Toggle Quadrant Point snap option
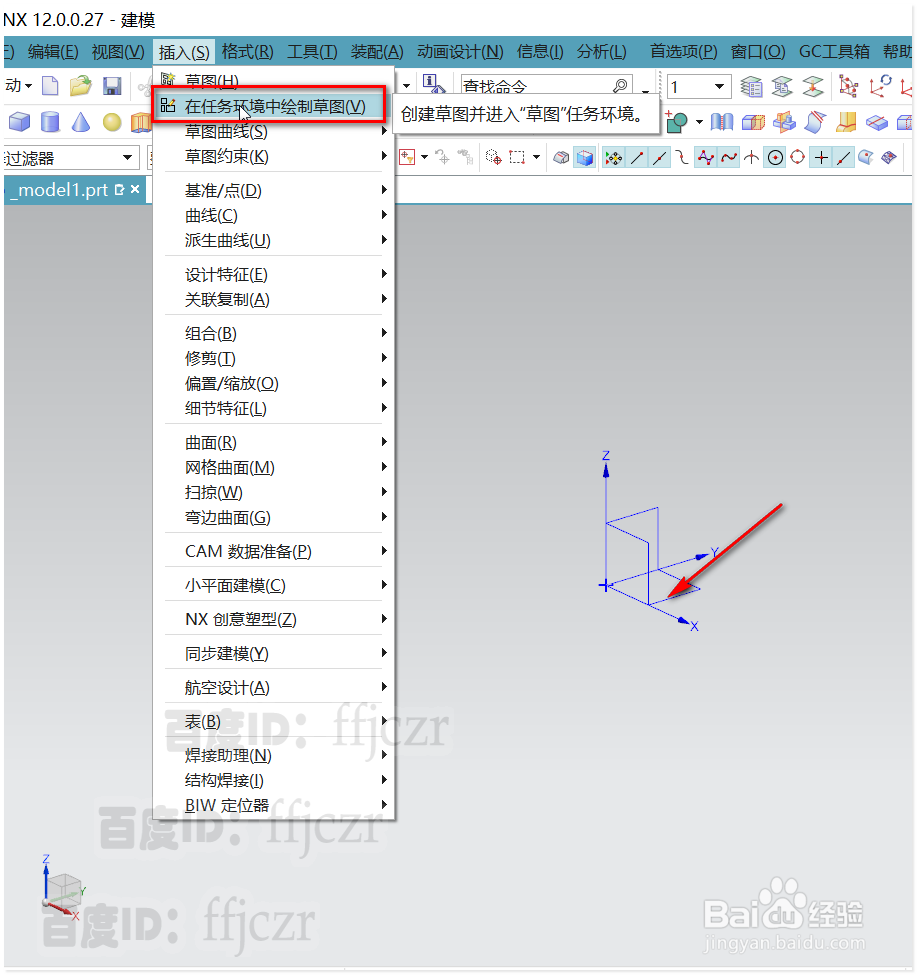917x975 pixels. click(x=798, y=158)
